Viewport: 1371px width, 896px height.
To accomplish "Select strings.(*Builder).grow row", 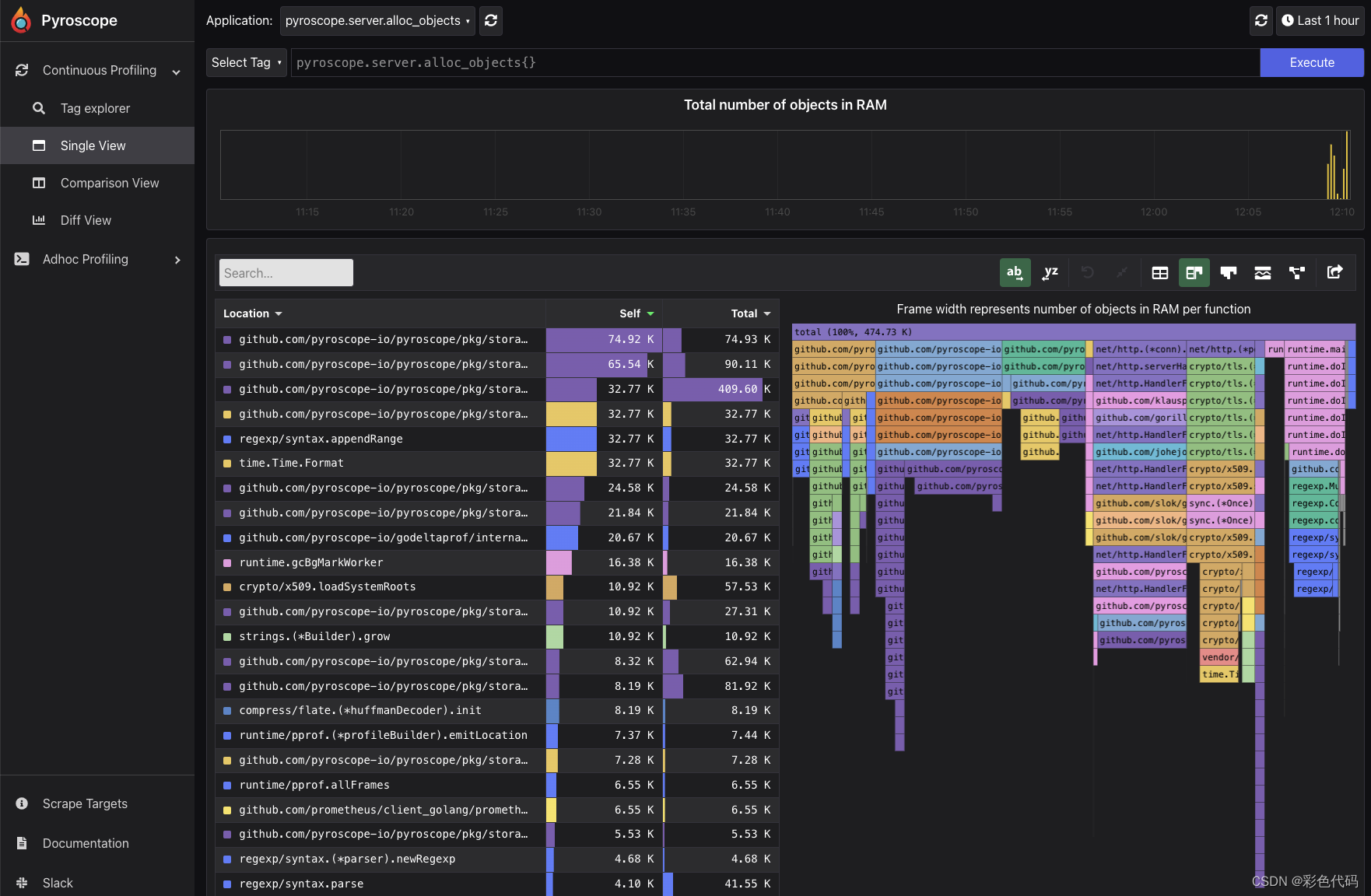I will click(x=496, y=636).
